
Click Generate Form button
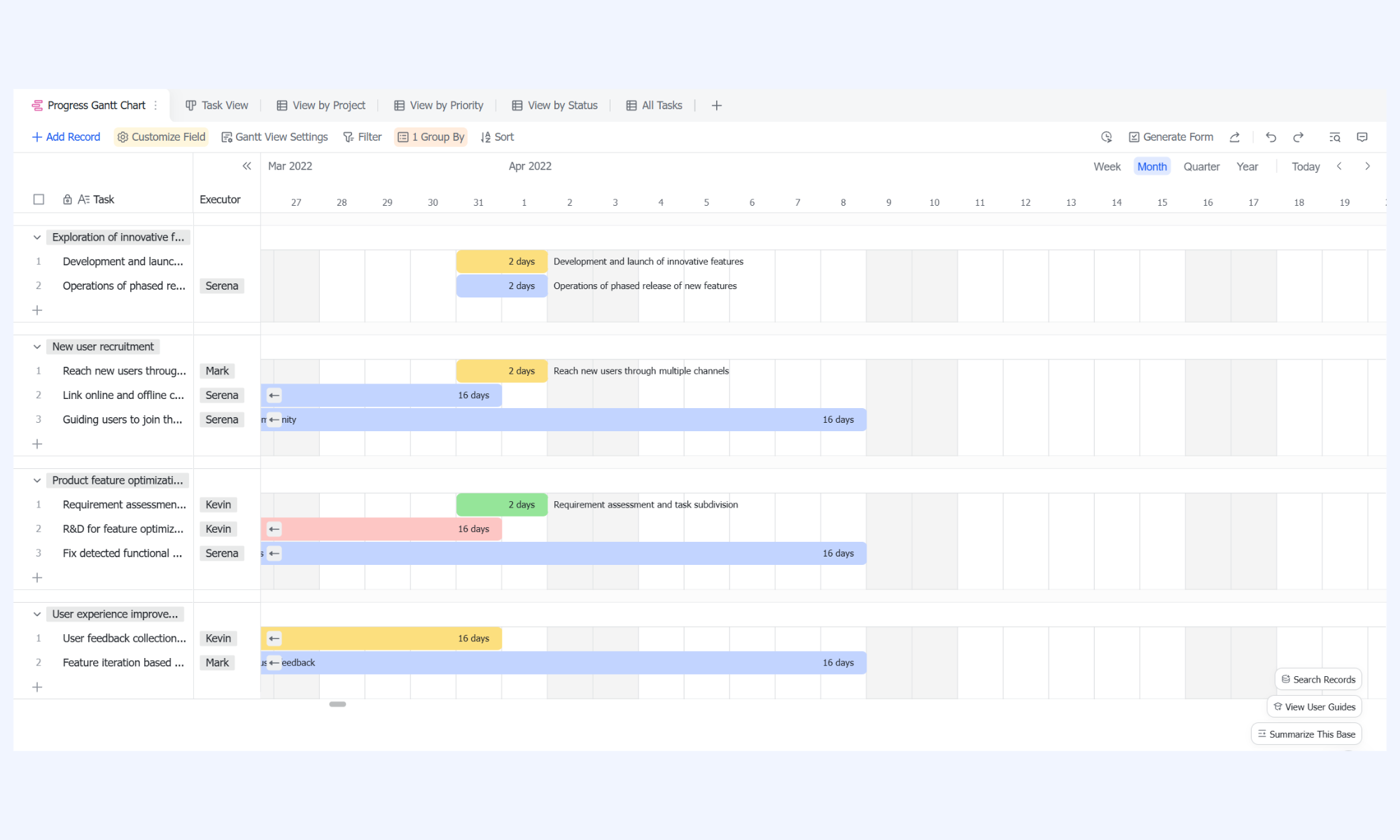pyautogui.click(x=1171, y=137)
